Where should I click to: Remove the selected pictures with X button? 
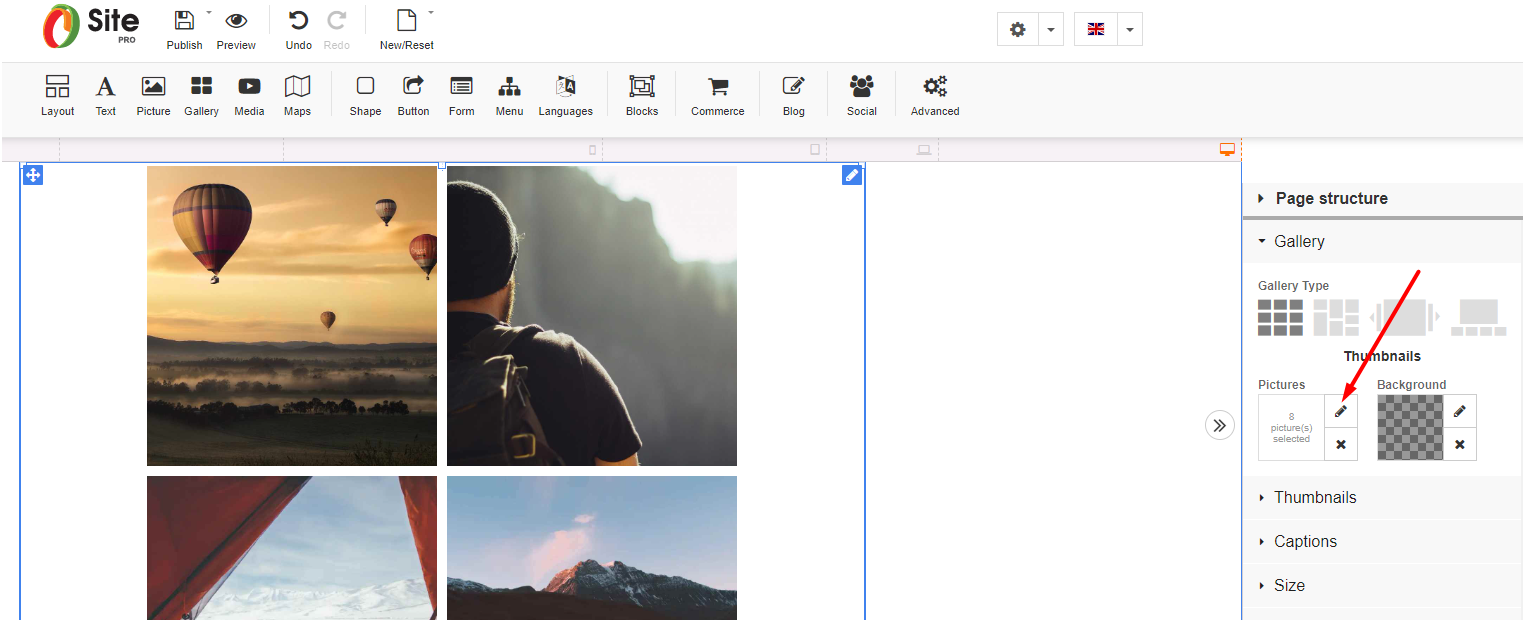[x=1341, y=444]
